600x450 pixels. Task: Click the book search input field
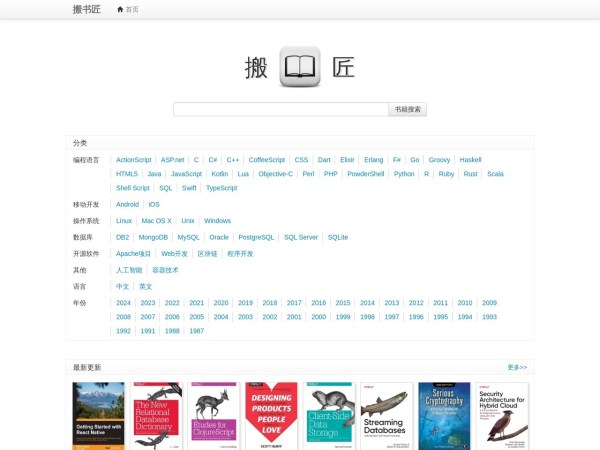tap(280, 109)
